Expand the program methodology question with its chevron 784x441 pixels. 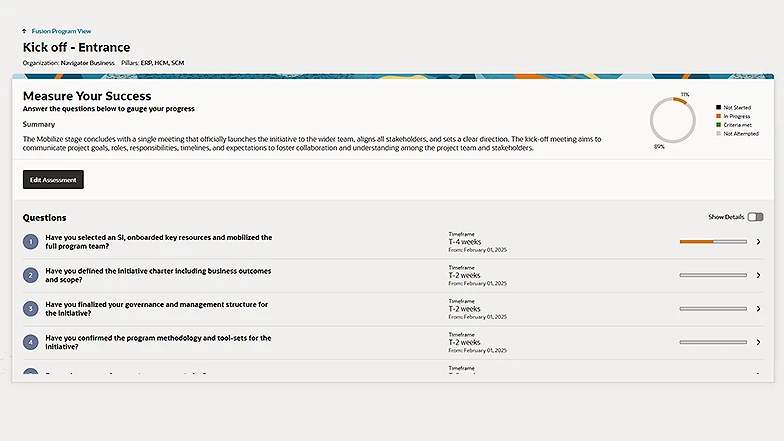(758, 342)
